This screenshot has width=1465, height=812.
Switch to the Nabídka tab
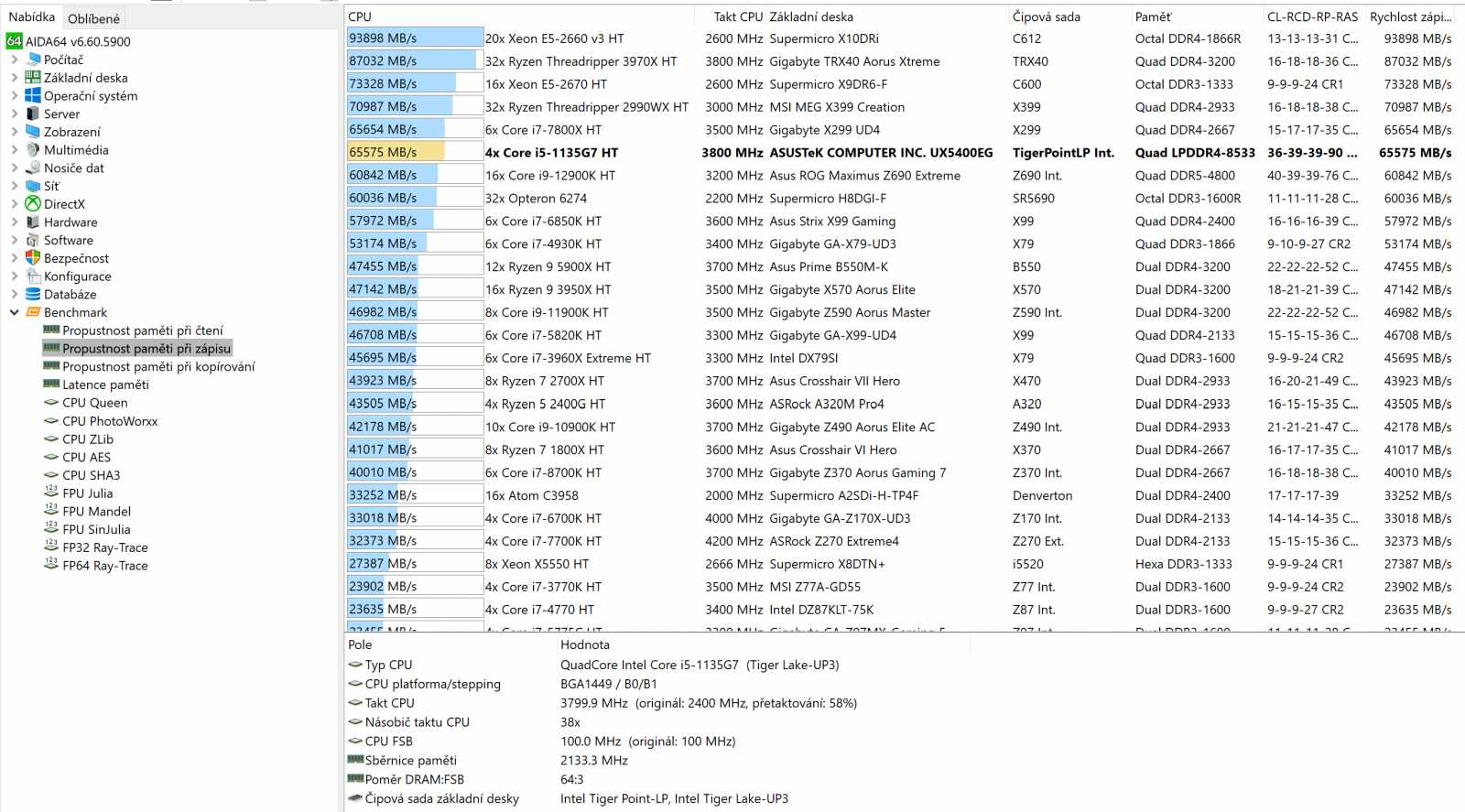point(32,17)
